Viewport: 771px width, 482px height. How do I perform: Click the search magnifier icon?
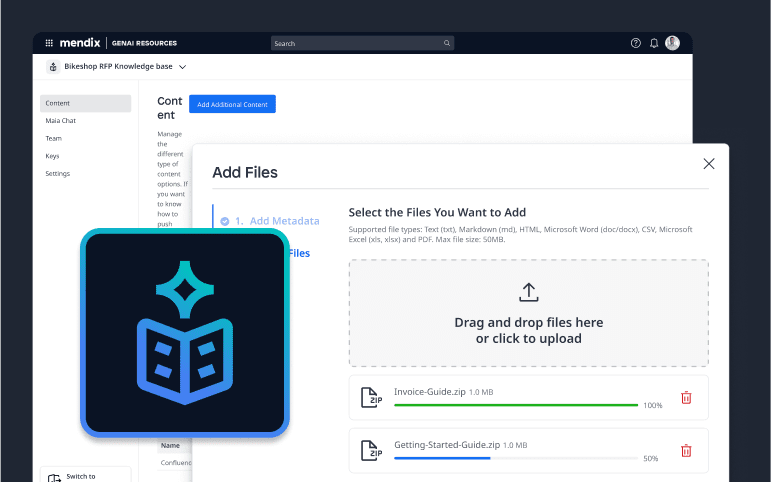[446, 43]
